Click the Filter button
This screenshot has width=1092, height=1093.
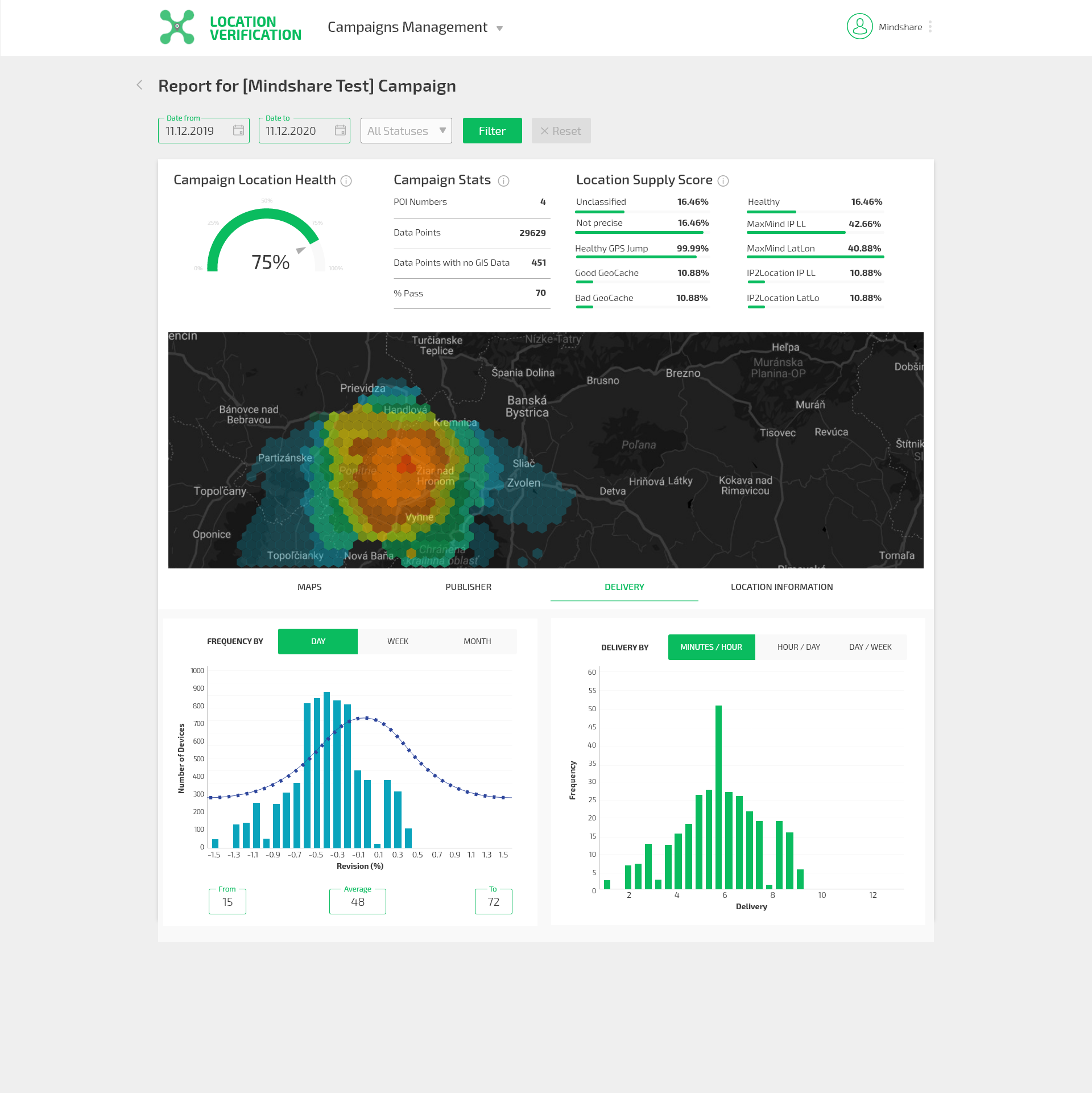(491, 130)
